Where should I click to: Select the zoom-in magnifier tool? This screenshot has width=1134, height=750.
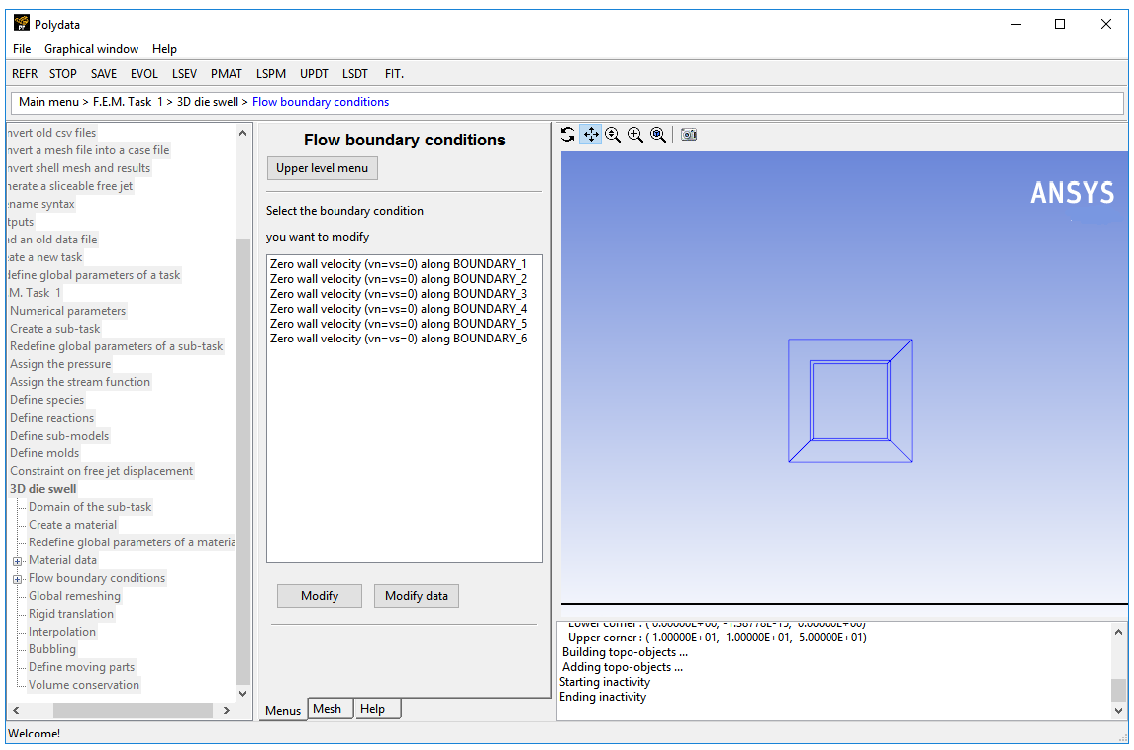pos(636,135)
